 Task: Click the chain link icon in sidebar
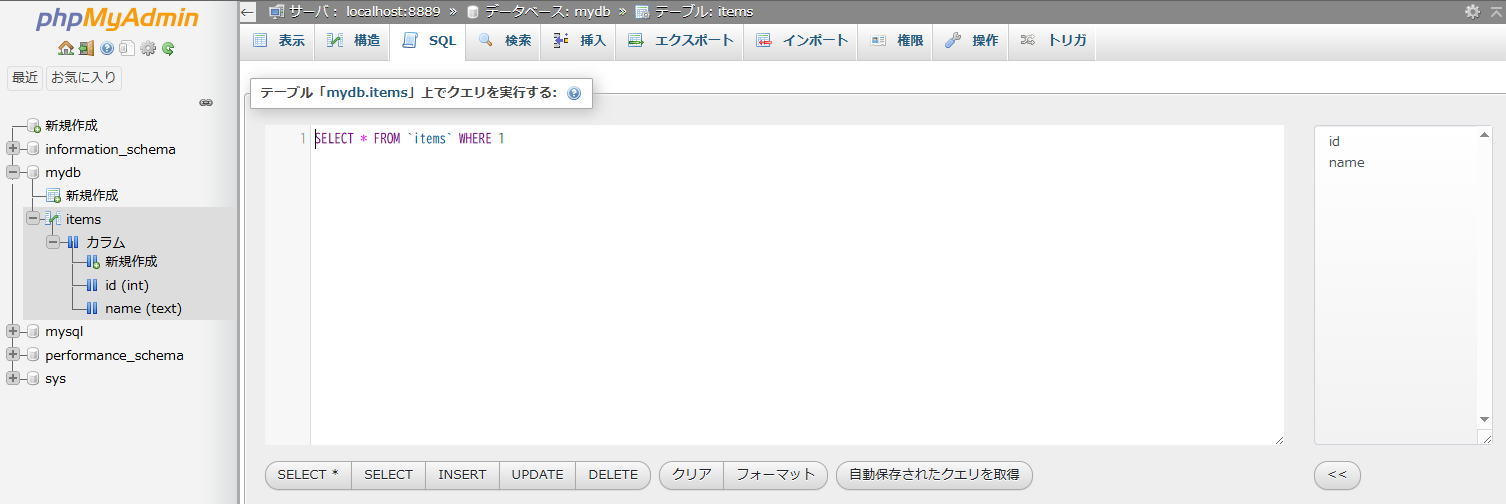206,102
